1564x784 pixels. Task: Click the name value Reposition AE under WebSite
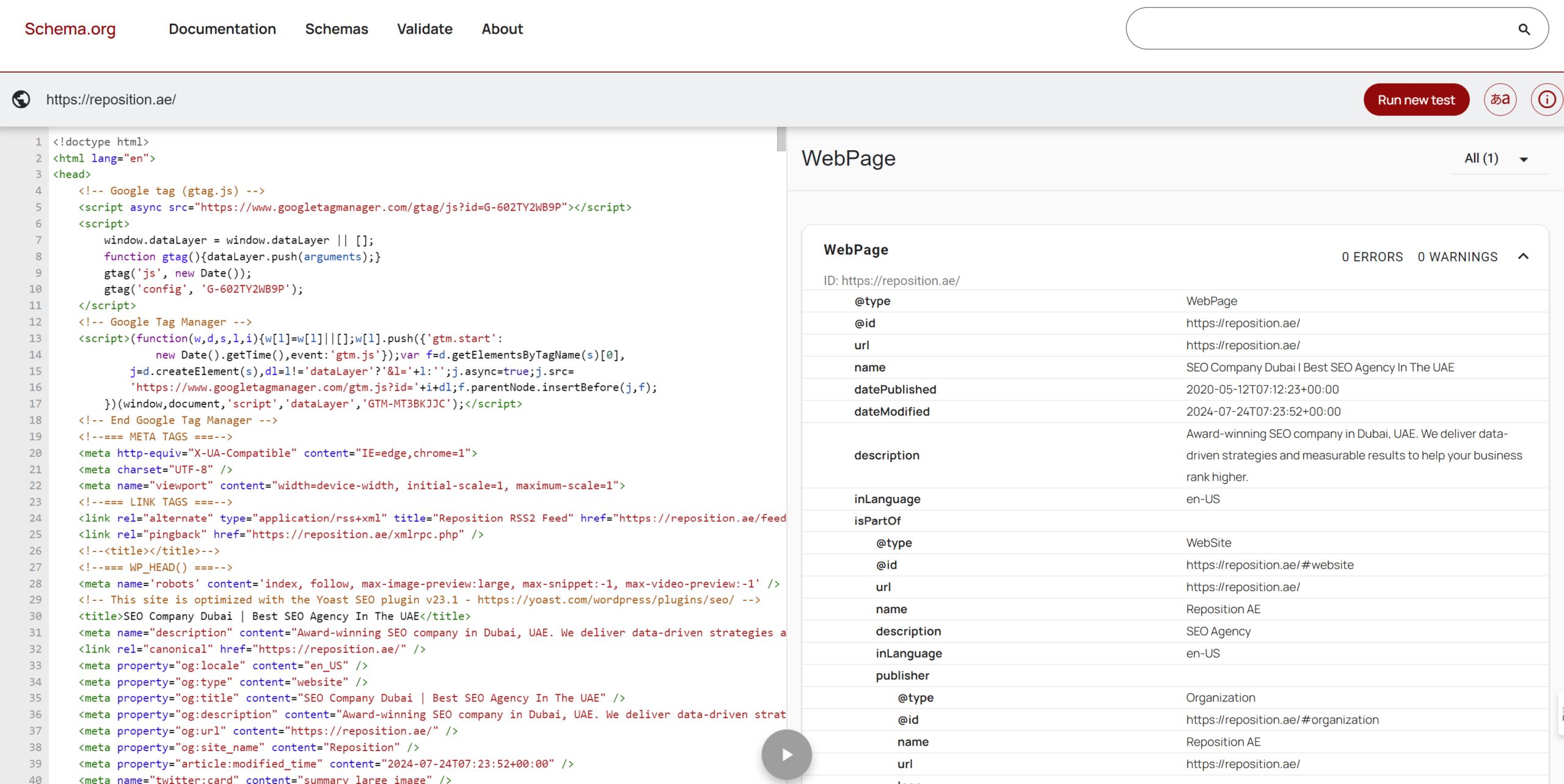coord(1223,609)
